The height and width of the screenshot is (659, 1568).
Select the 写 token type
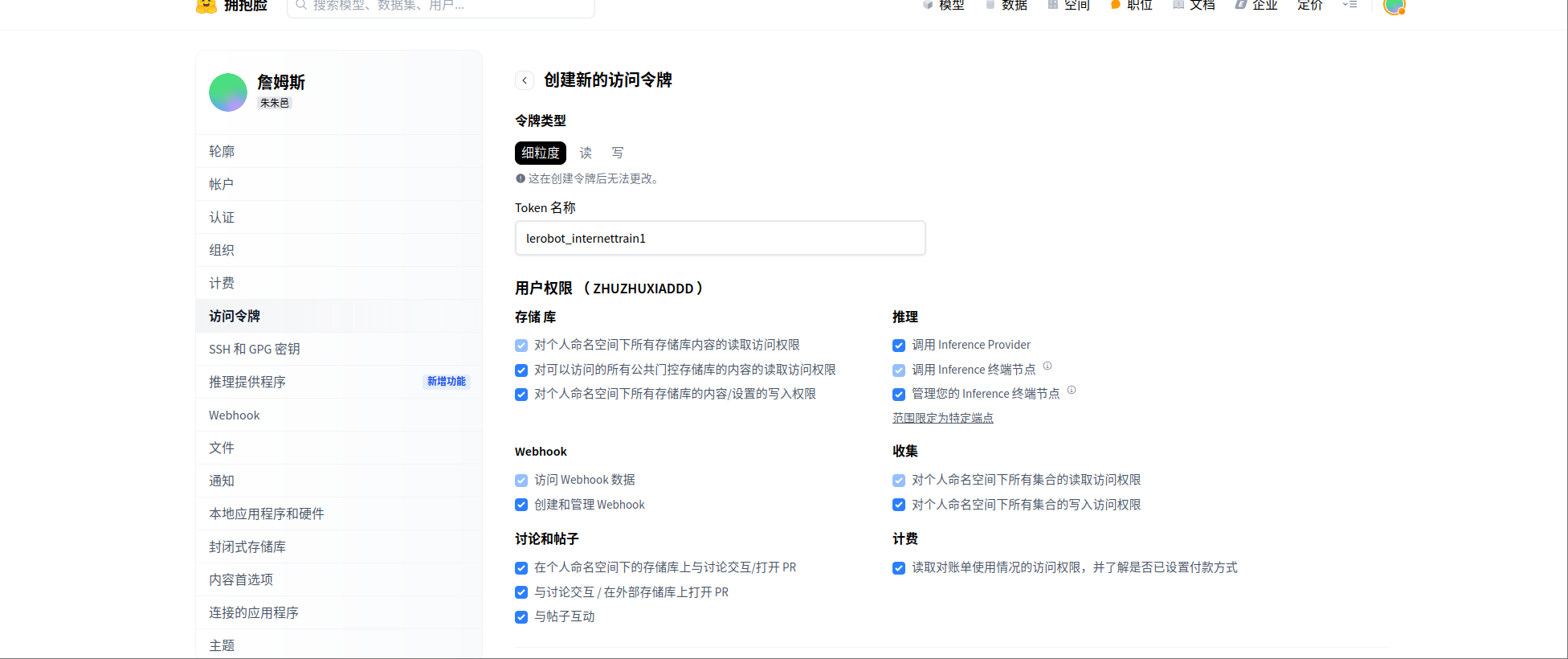click(618, 153)
